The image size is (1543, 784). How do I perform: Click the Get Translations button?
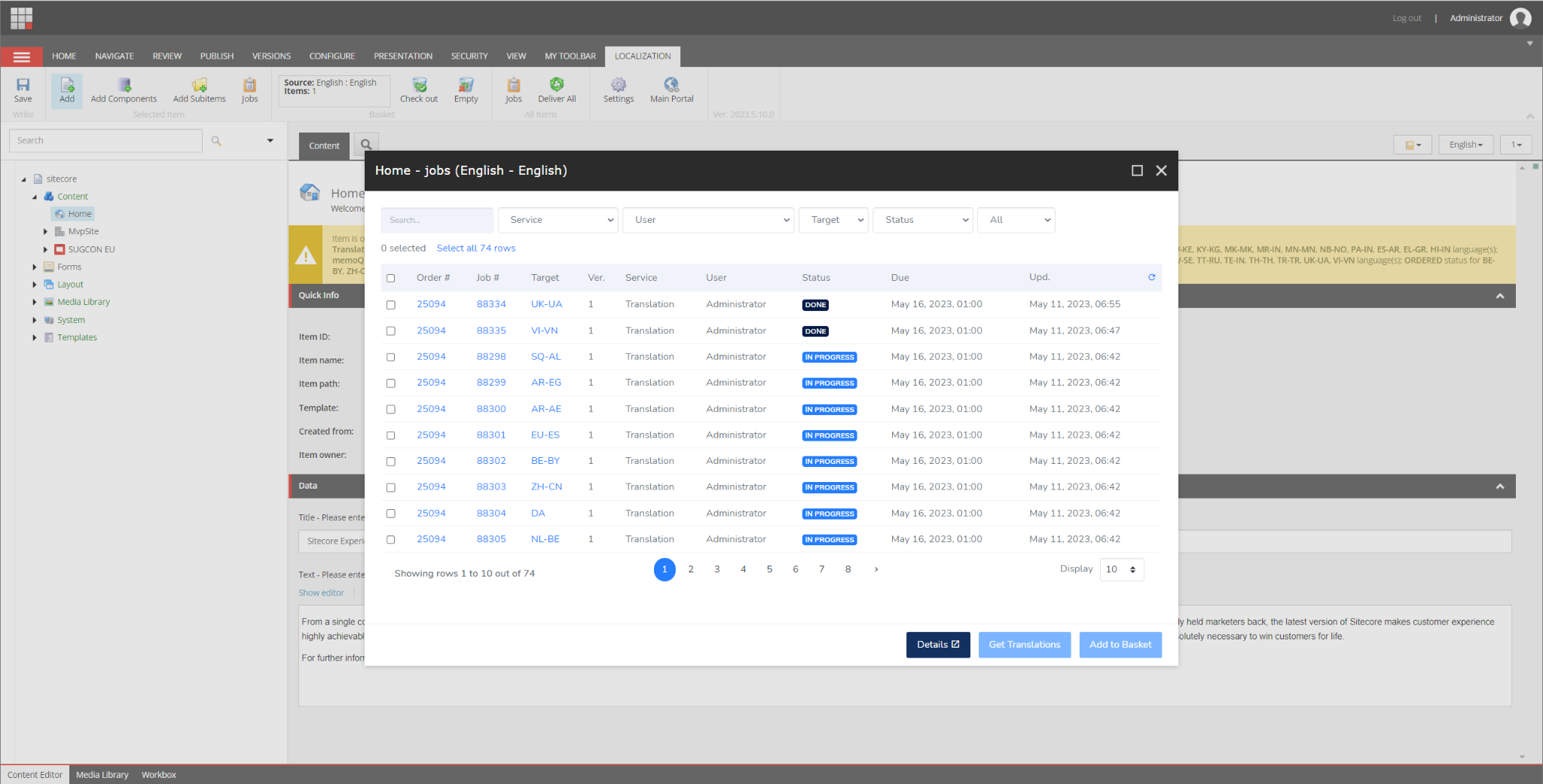[x=1025, y=645]
